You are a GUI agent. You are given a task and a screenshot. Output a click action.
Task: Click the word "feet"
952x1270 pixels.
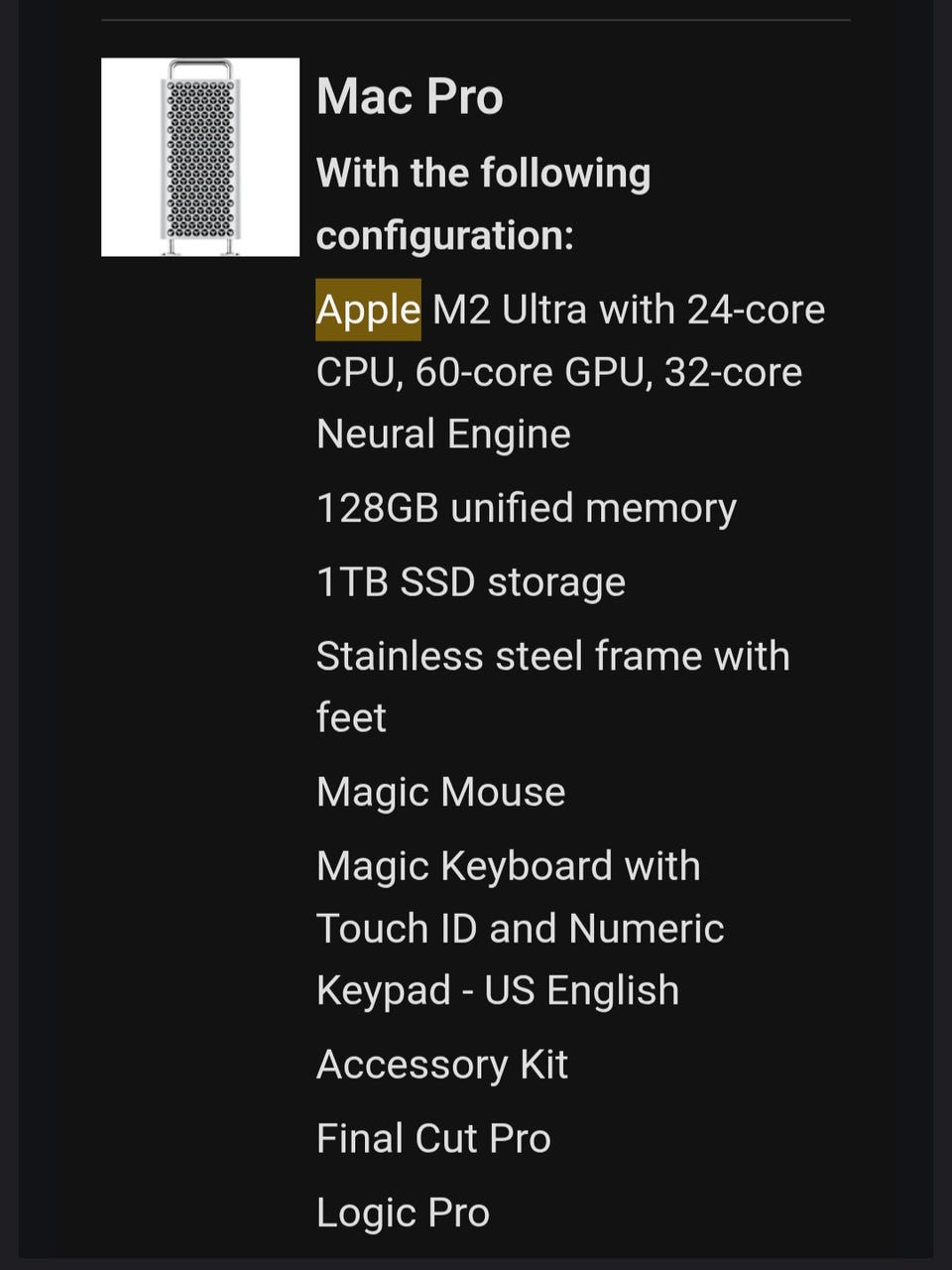(351, 717)
